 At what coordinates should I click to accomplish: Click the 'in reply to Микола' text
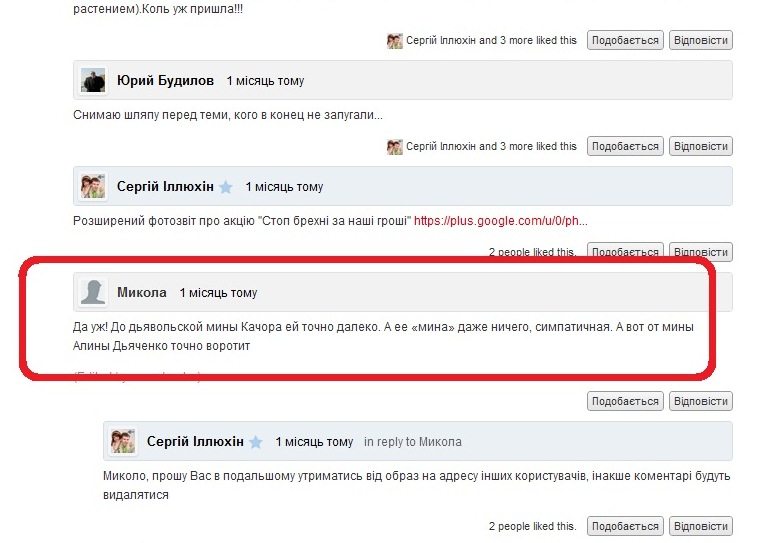413,442
